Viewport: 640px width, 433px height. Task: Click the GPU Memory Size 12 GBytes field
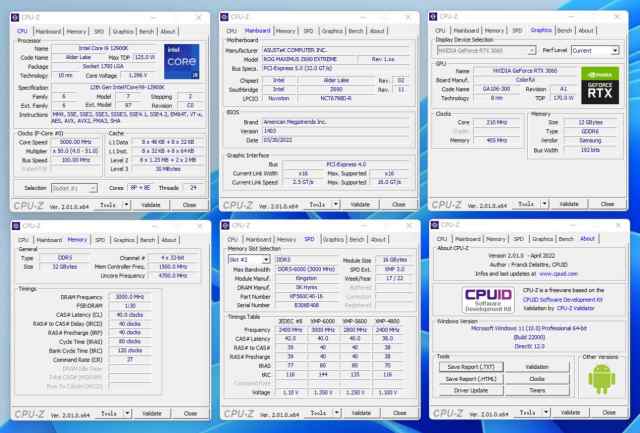590,122
